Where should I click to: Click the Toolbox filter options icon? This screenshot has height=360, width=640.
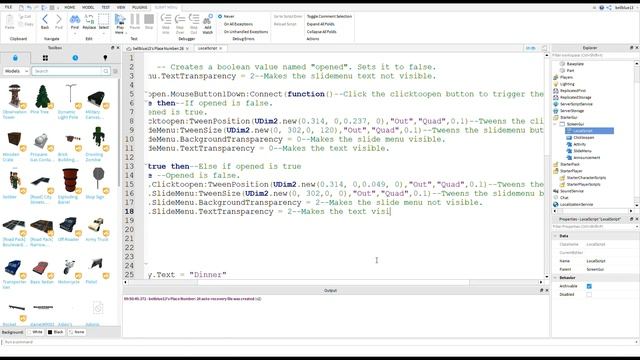click(116, 71)
